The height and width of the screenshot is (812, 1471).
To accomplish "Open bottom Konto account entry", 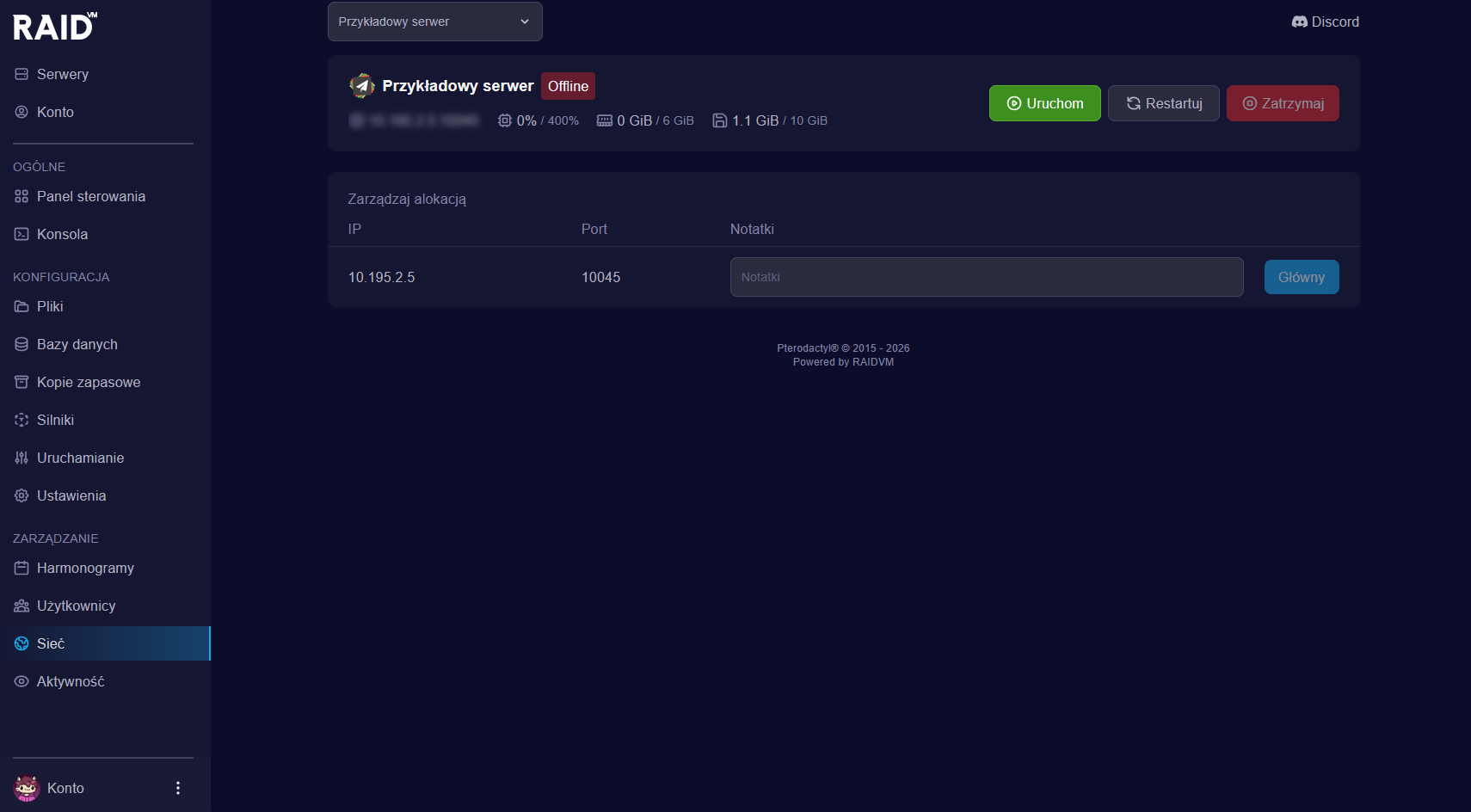I will (65, 788).
